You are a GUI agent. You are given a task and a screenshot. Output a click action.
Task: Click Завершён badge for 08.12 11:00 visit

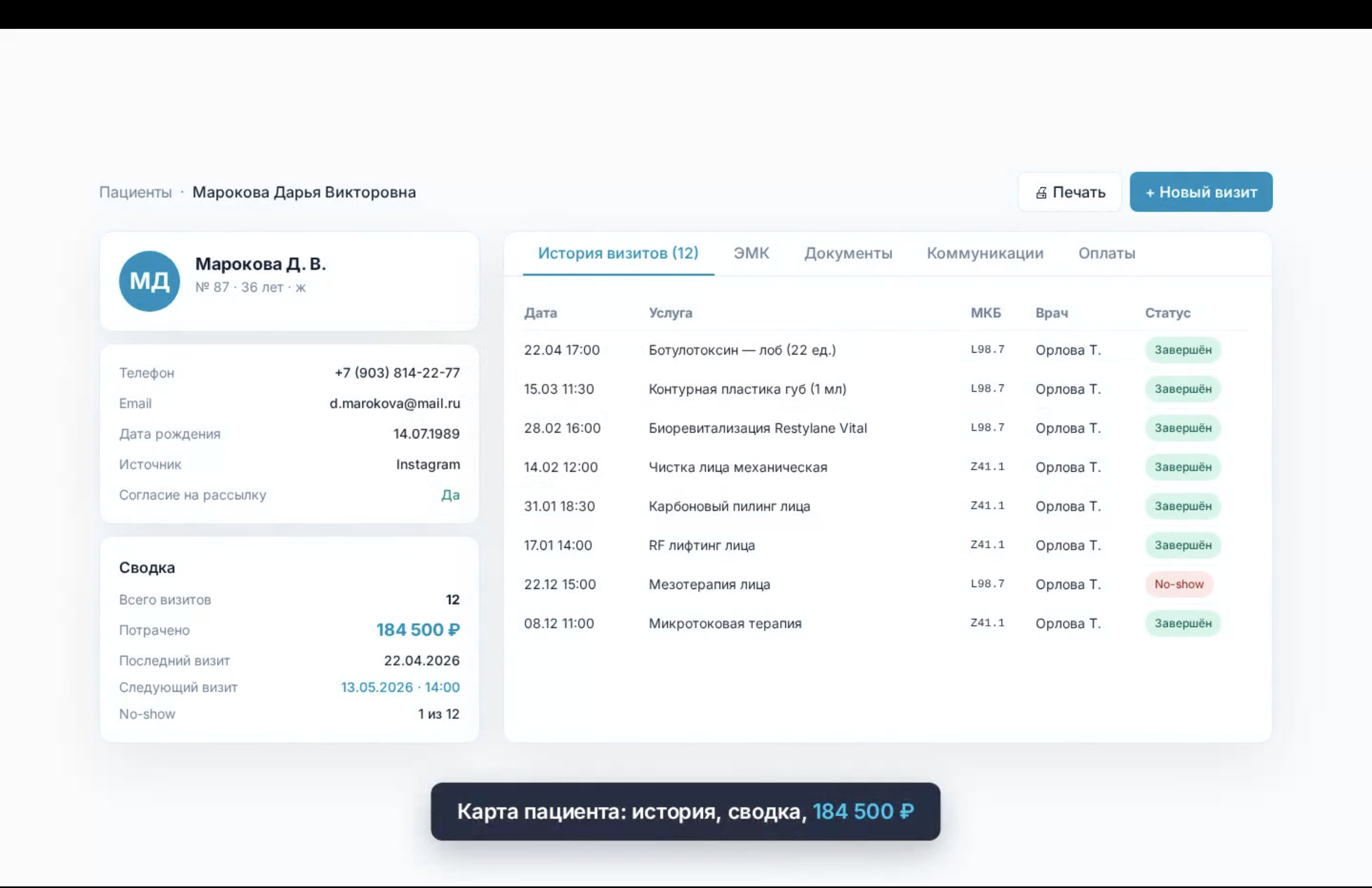tap(1183, 624)
